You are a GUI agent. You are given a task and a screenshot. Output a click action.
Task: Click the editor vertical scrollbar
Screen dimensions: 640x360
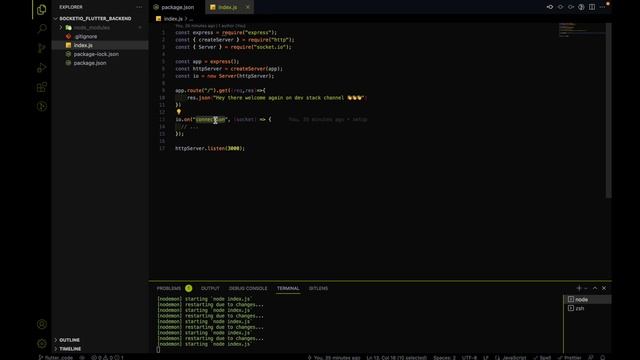[x=608, y=110]
